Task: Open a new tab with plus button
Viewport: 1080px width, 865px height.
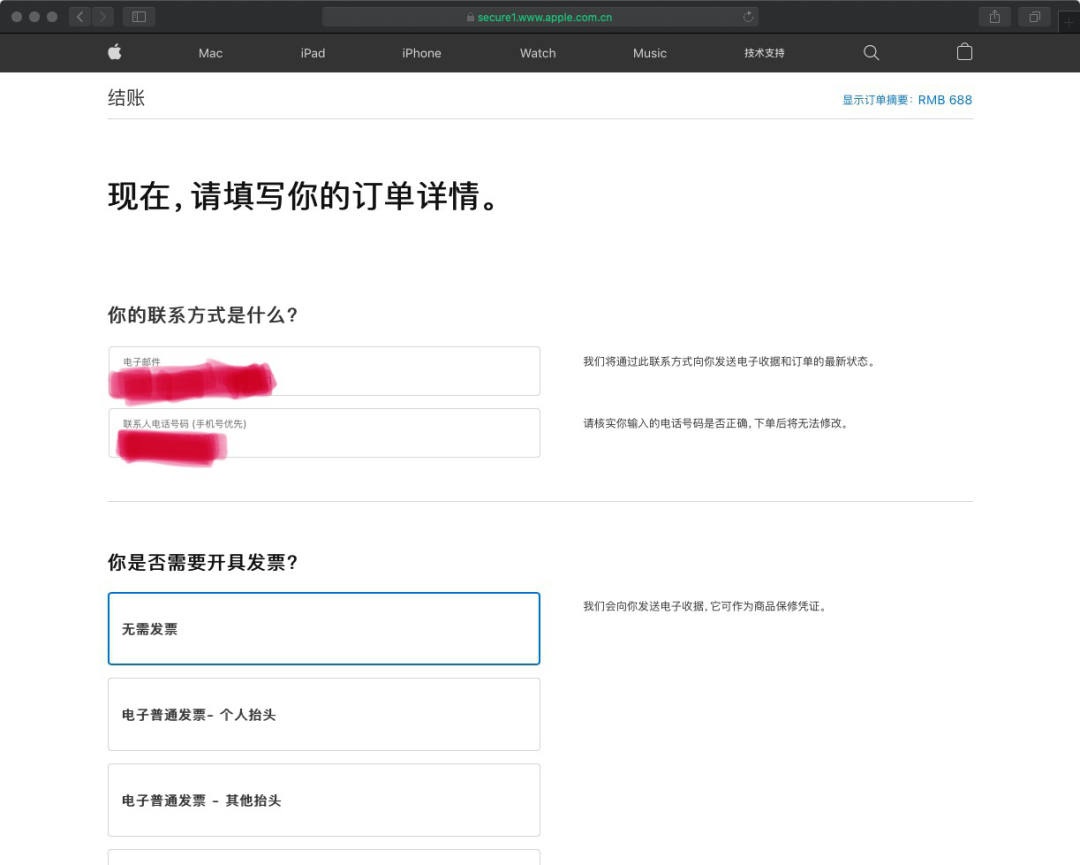Action: 1069,21
